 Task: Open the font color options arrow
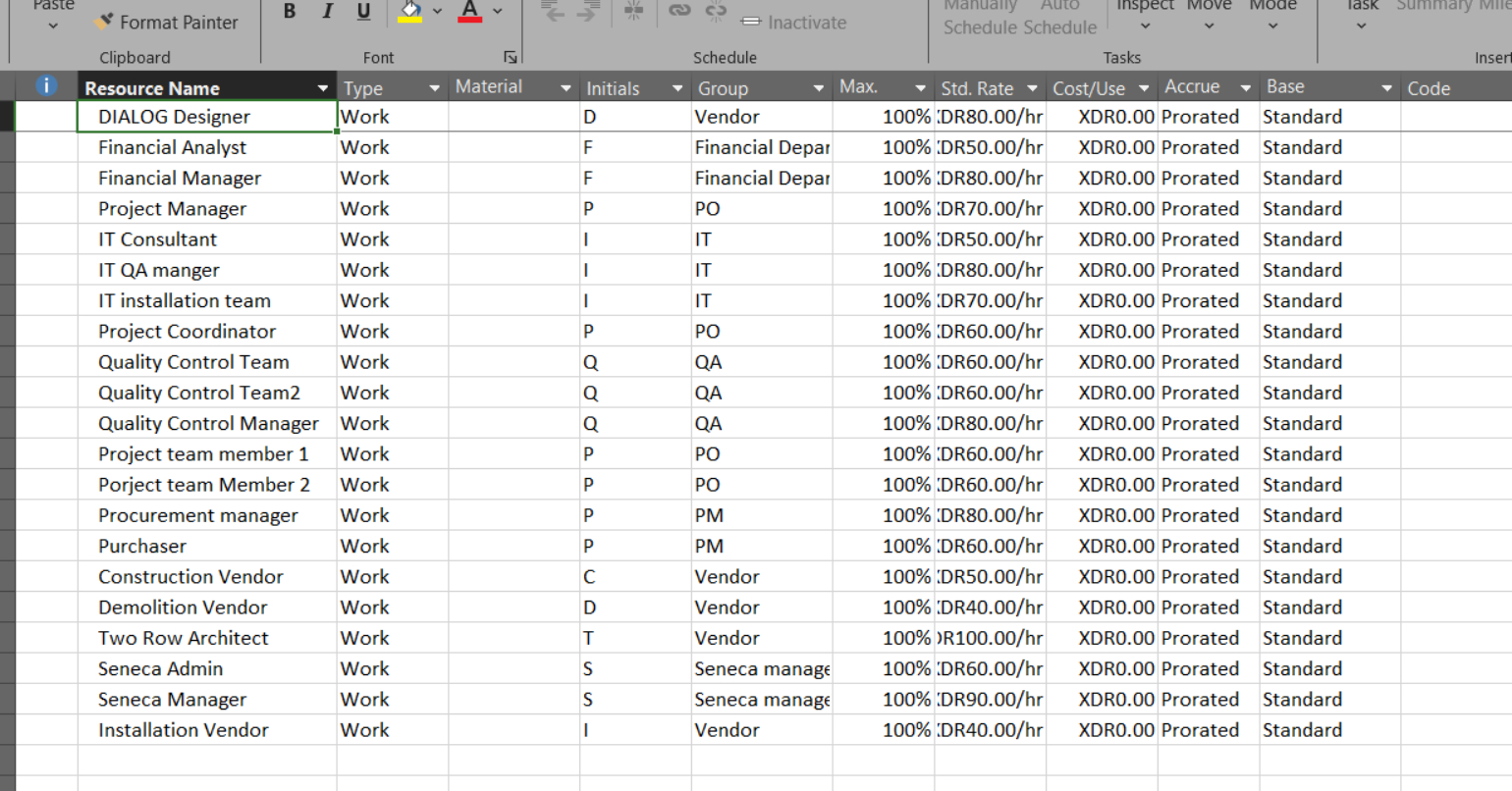498,12
